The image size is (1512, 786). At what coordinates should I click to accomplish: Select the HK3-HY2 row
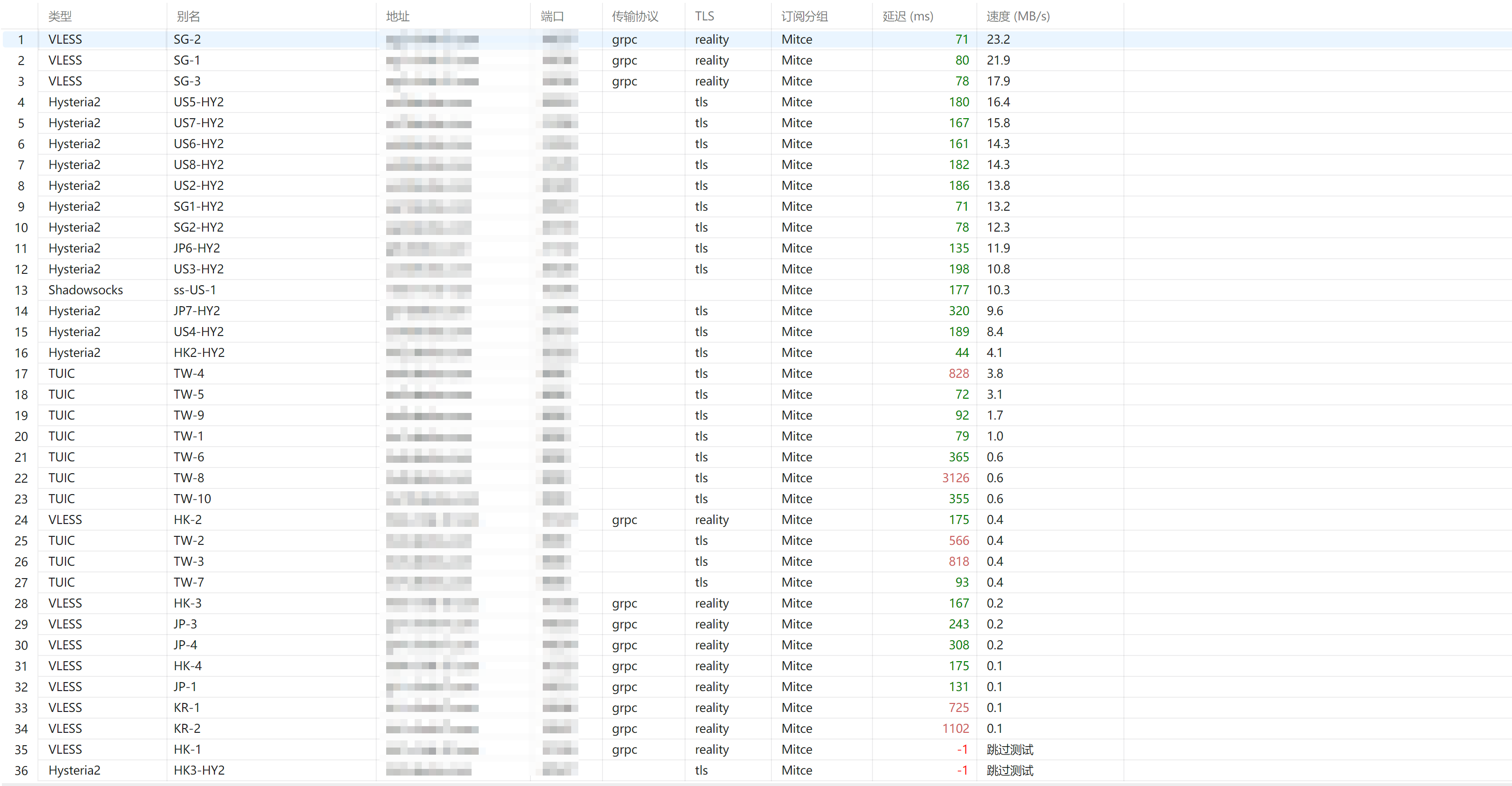(x=756, y=770)
